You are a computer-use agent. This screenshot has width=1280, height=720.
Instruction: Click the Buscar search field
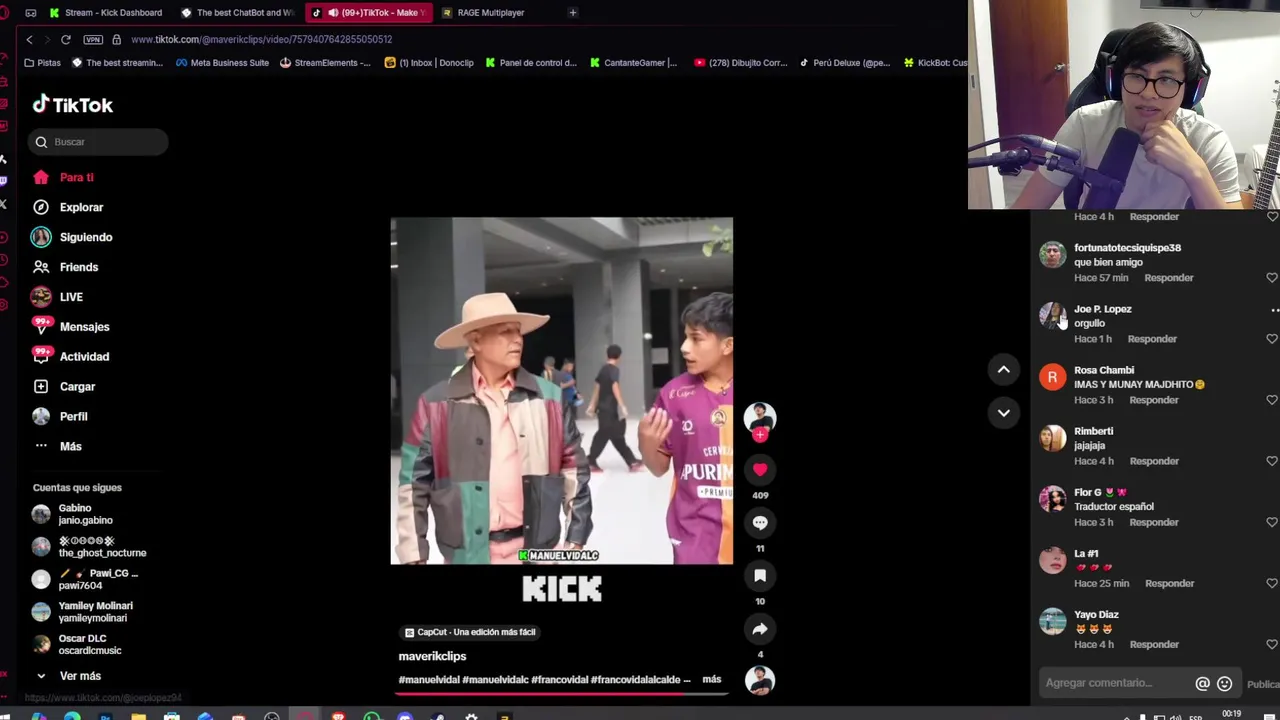point(98,142)
